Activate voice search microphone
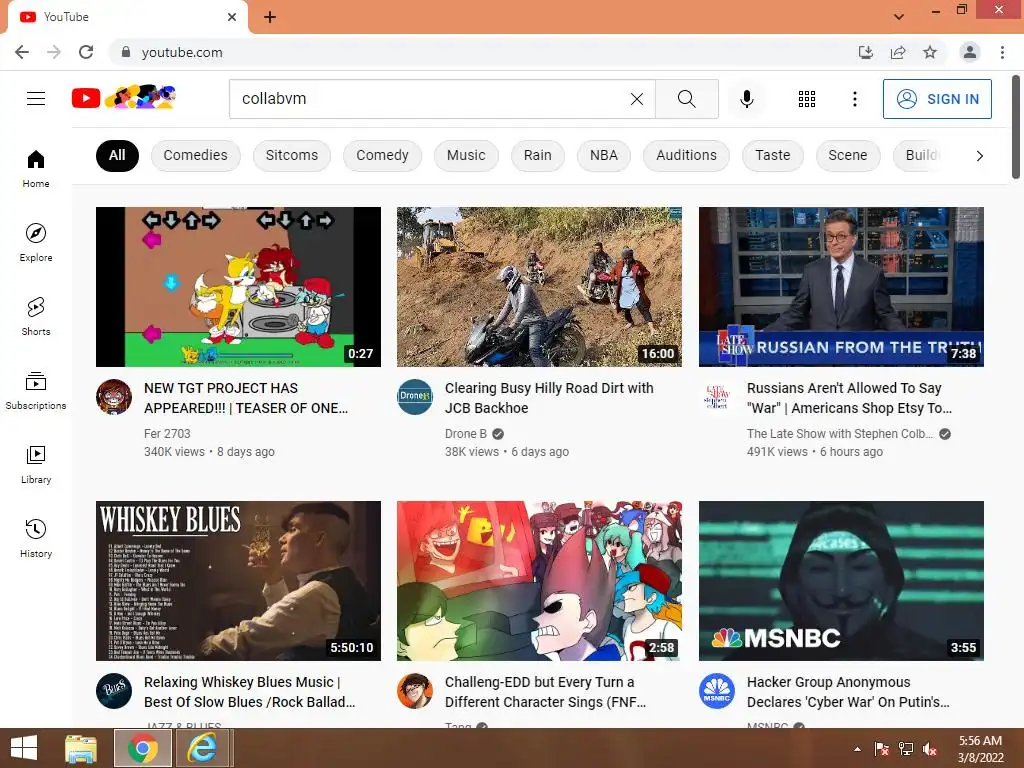This screenshot has height=768, width=1024. pos(746,99)
